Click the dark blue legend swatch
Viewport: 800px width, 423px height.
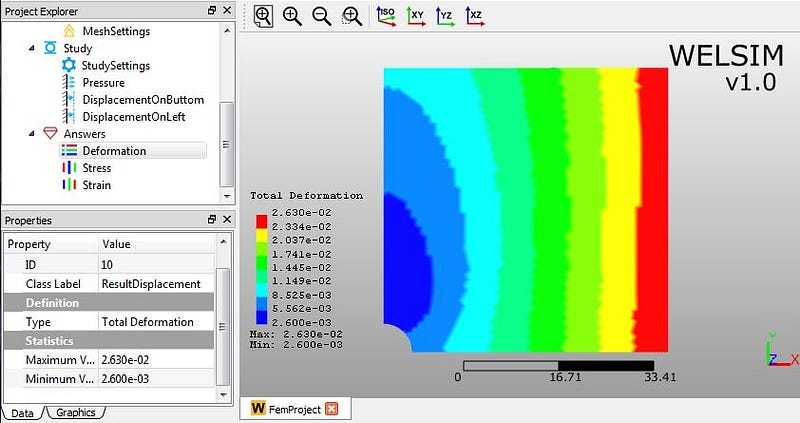point(261,317)
